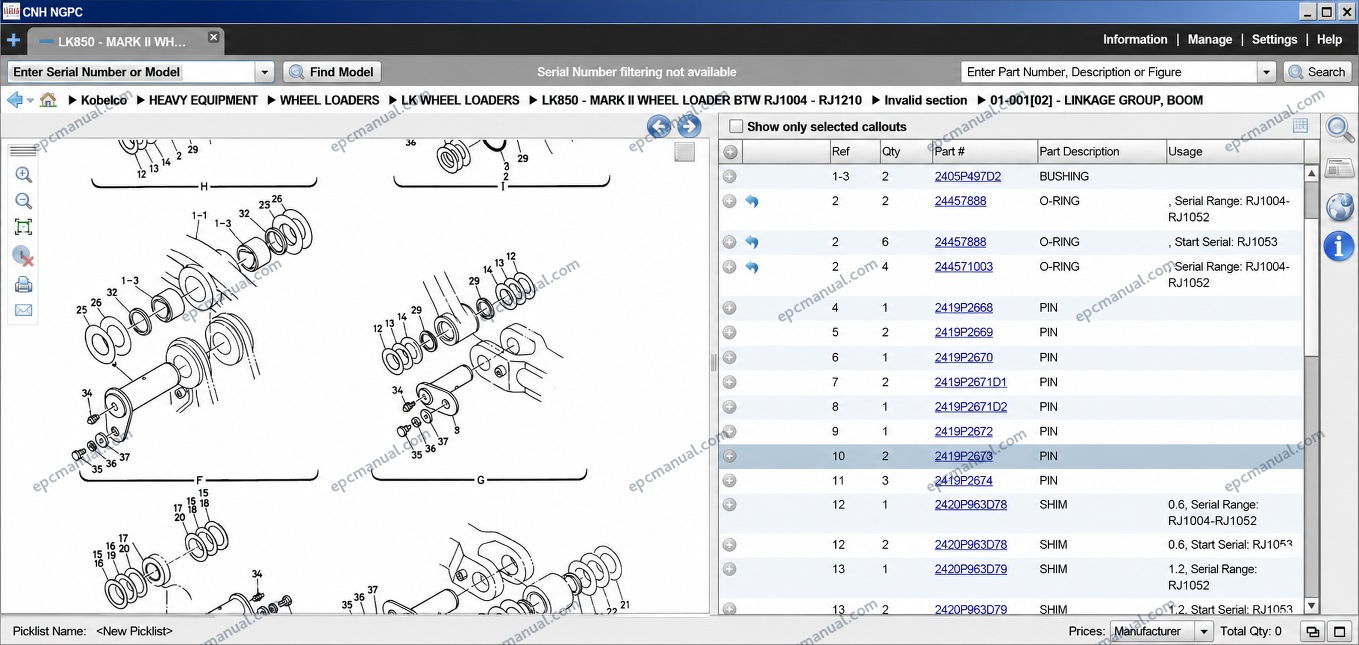Screen dimensions: 1359x645
Task: Open the Settings menu
Action: click(1274, 40)
